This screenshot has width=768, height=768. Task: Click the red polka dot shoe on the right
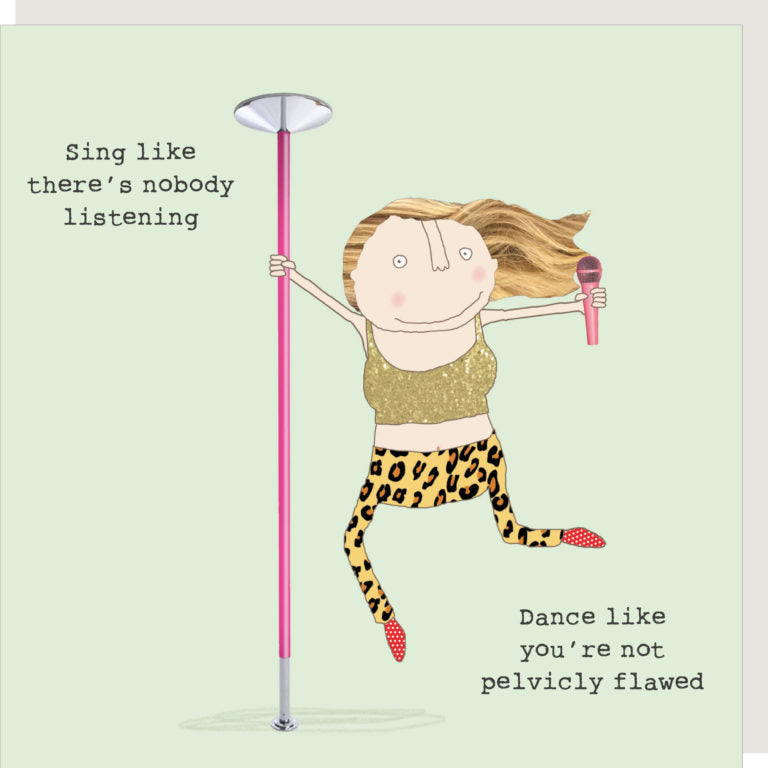click(x=583, y=537)
